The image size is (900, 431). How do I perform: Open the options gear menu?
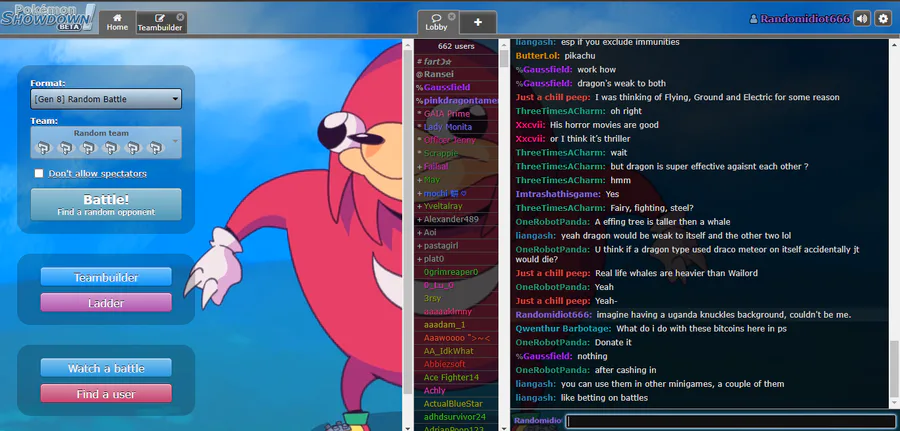tap(883, 19)
